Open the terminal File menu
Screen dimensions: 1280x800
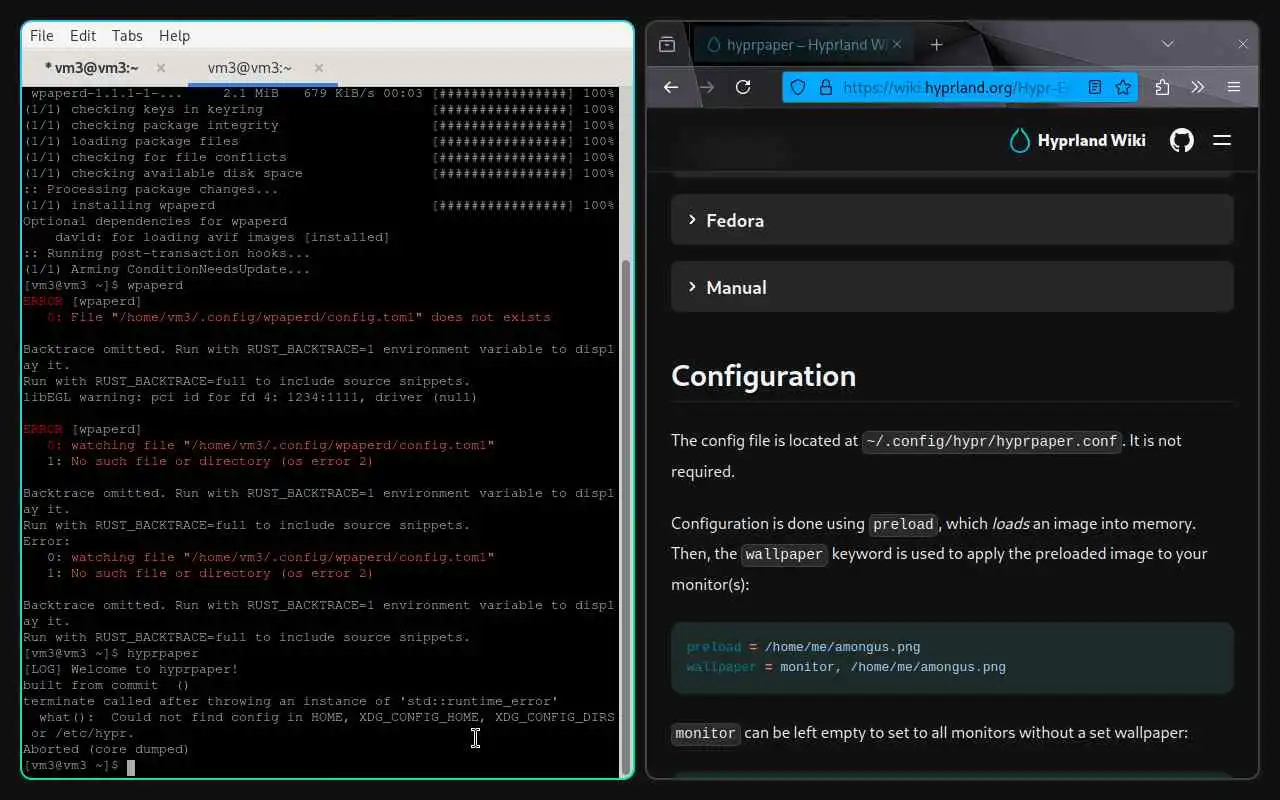(42, 35)
